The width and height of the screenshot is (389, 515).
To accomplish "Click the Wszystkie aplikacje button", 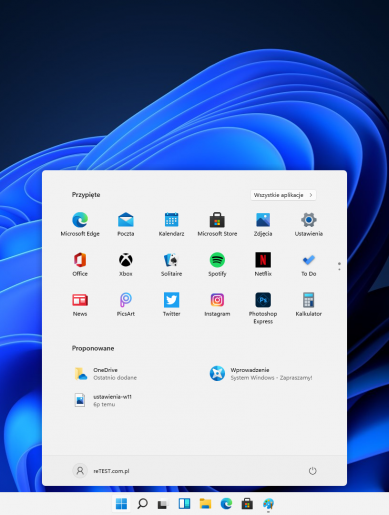I will (283, 195).
